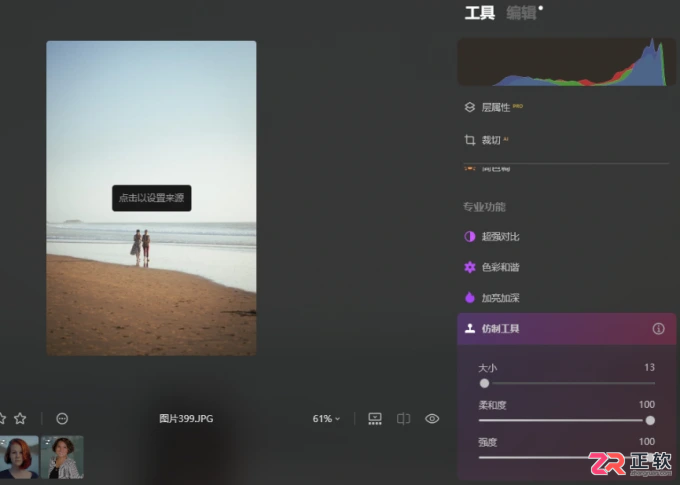
Task: Toggle the filmstrip display icon
Action: click(x=375, y=419)
